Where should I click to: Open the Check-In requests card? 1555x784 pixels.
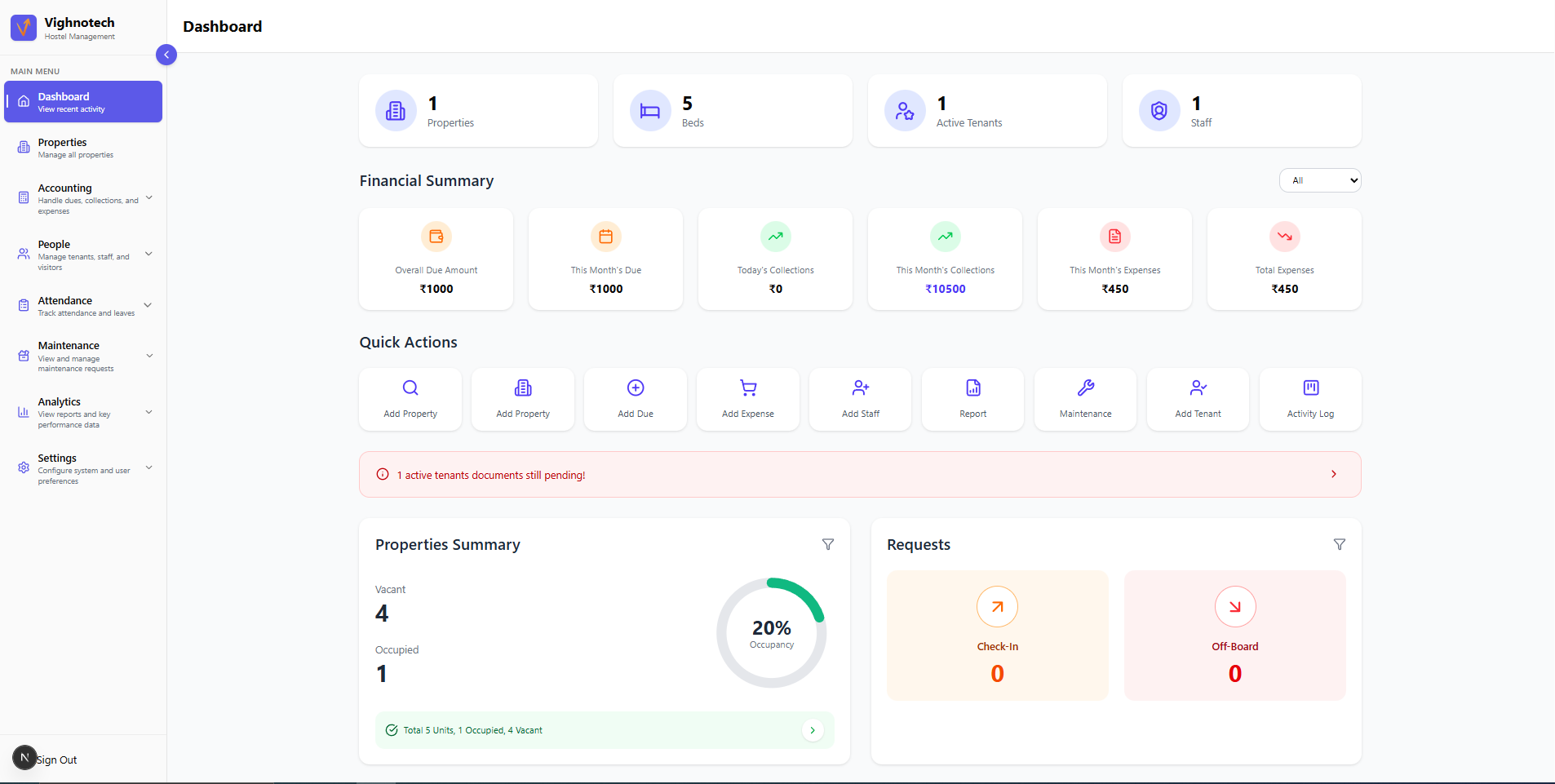(997, 636)
